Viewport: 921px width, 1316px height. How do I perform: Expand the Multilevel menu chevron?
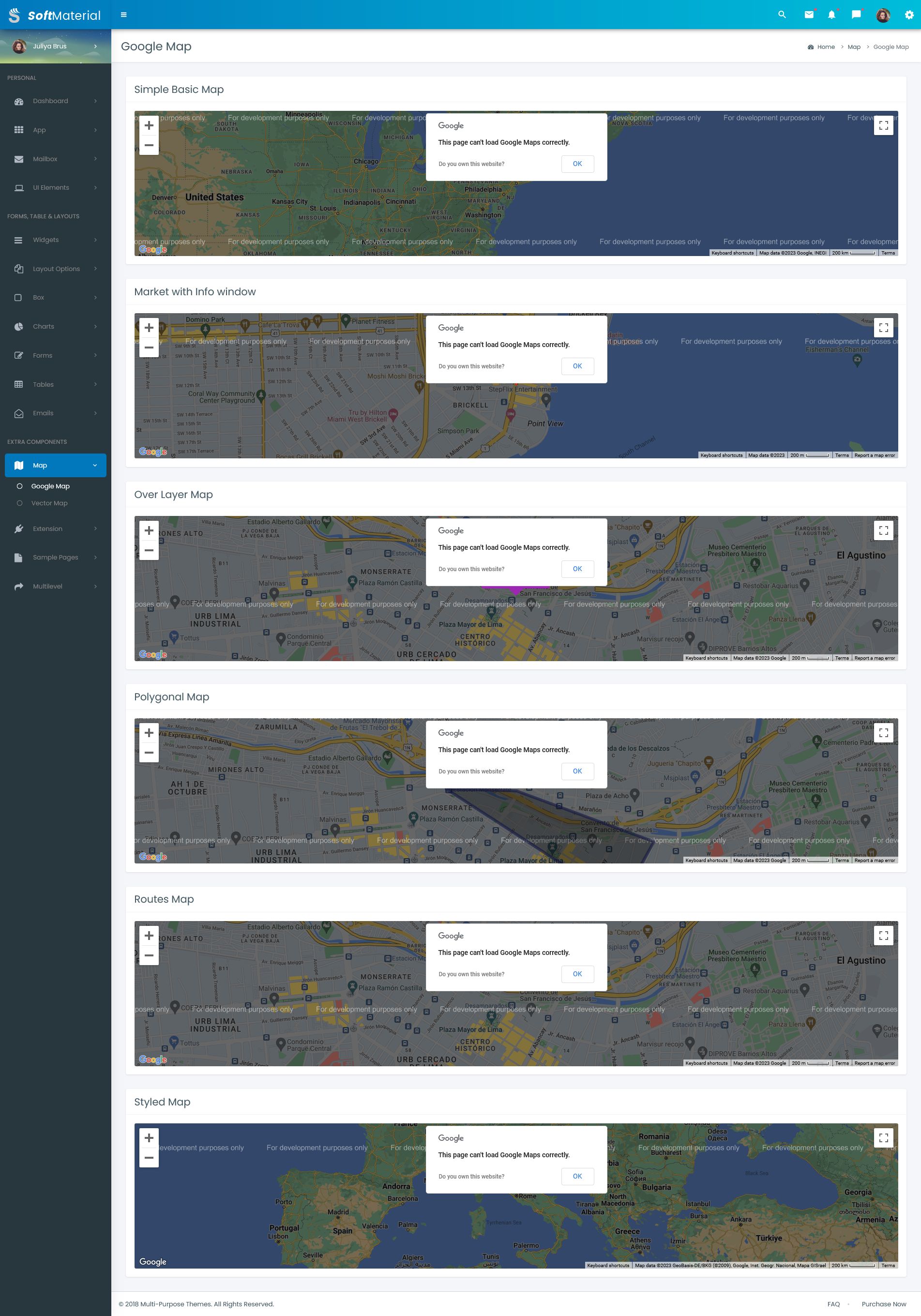95,586
